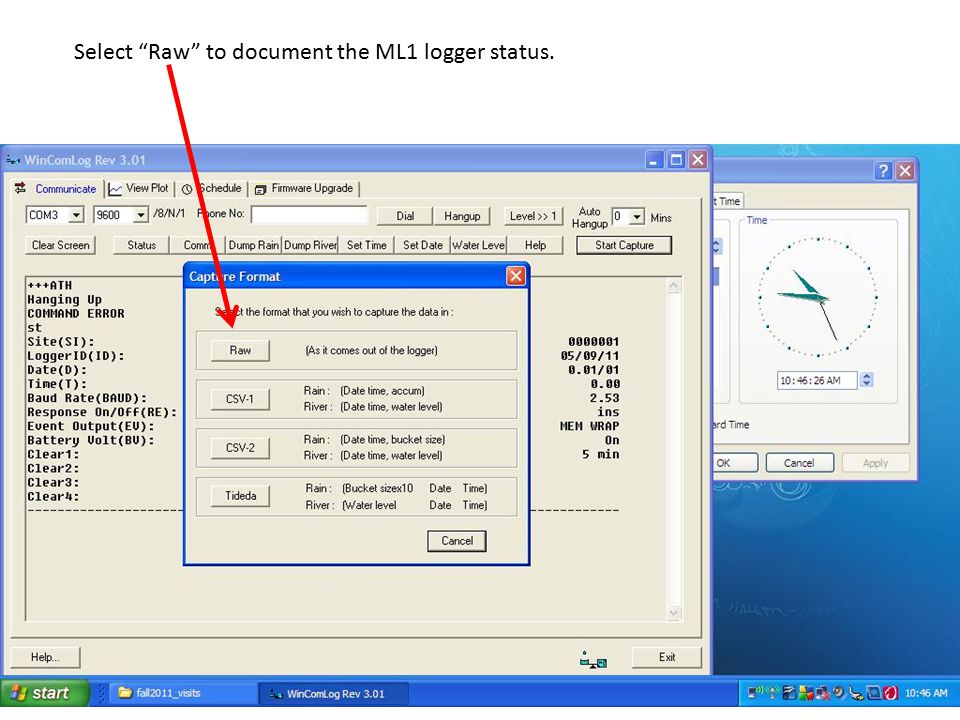Click the Communicate tab arrows icon
This screenshot has height=720, width=960.
point(21,187)
